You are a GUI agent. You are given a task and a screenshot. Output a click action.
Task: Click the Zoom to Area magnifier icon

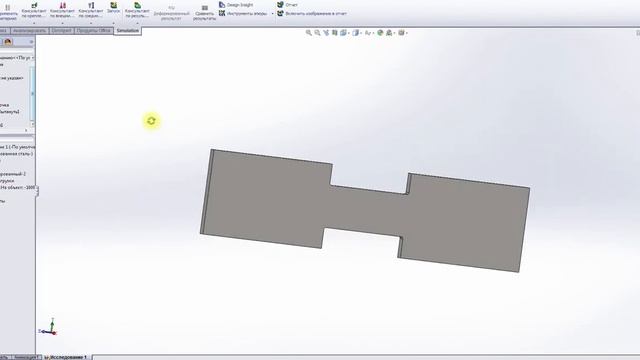317,33
